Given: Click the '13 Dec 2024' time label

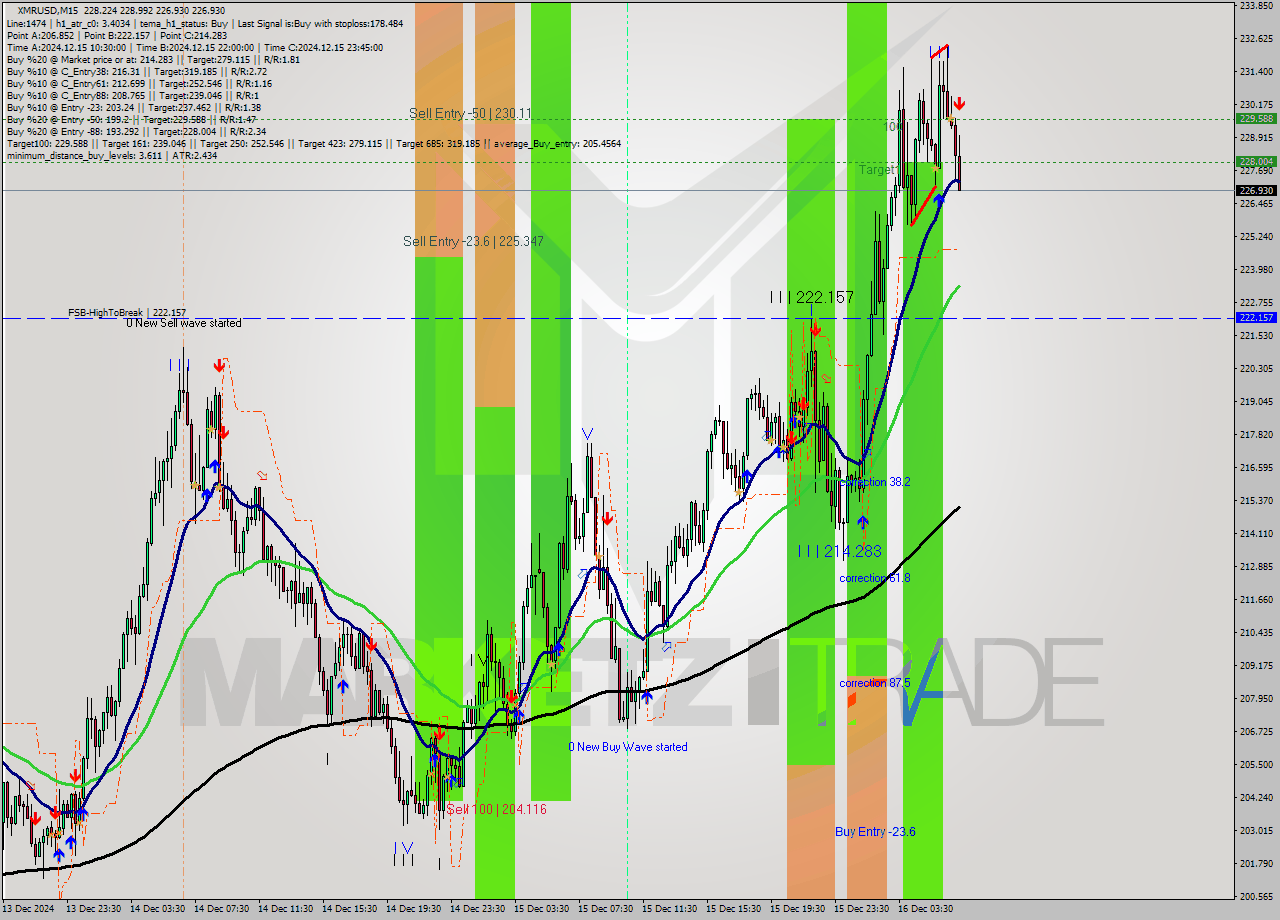Looking at the screenshot, I should point(30,909).
